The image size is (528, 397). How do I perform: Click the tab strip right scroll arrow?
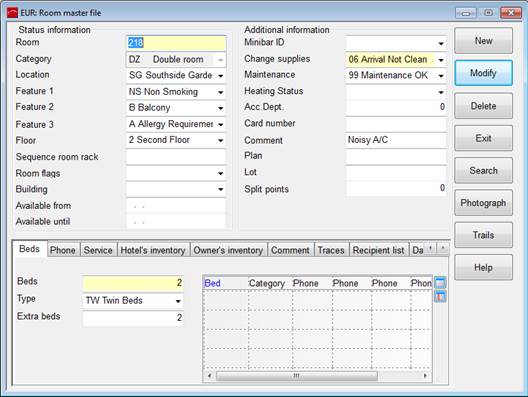tap(443, 249)
